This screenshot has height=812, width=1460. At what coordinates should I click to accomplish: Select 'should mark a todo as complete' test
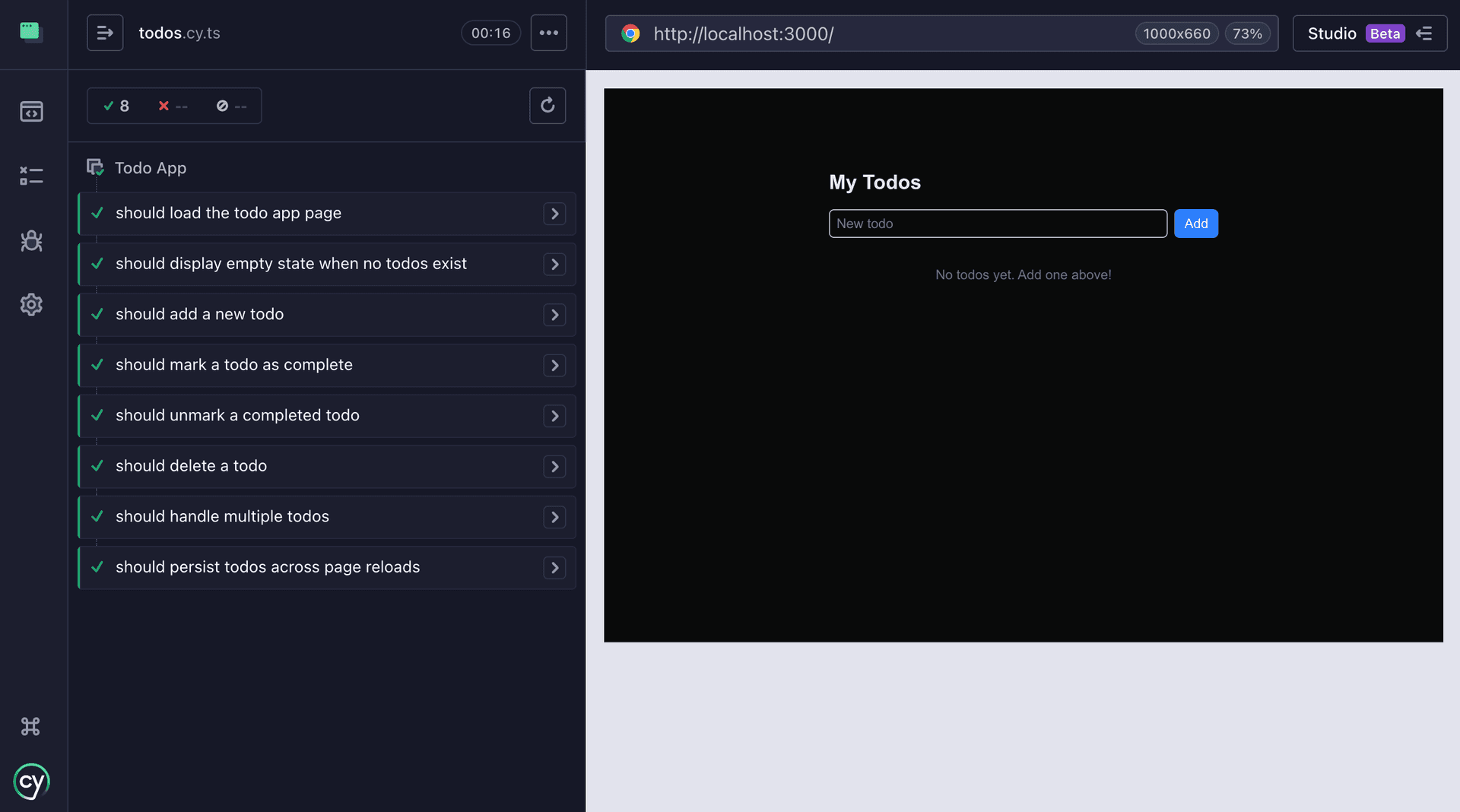point(234,365)
